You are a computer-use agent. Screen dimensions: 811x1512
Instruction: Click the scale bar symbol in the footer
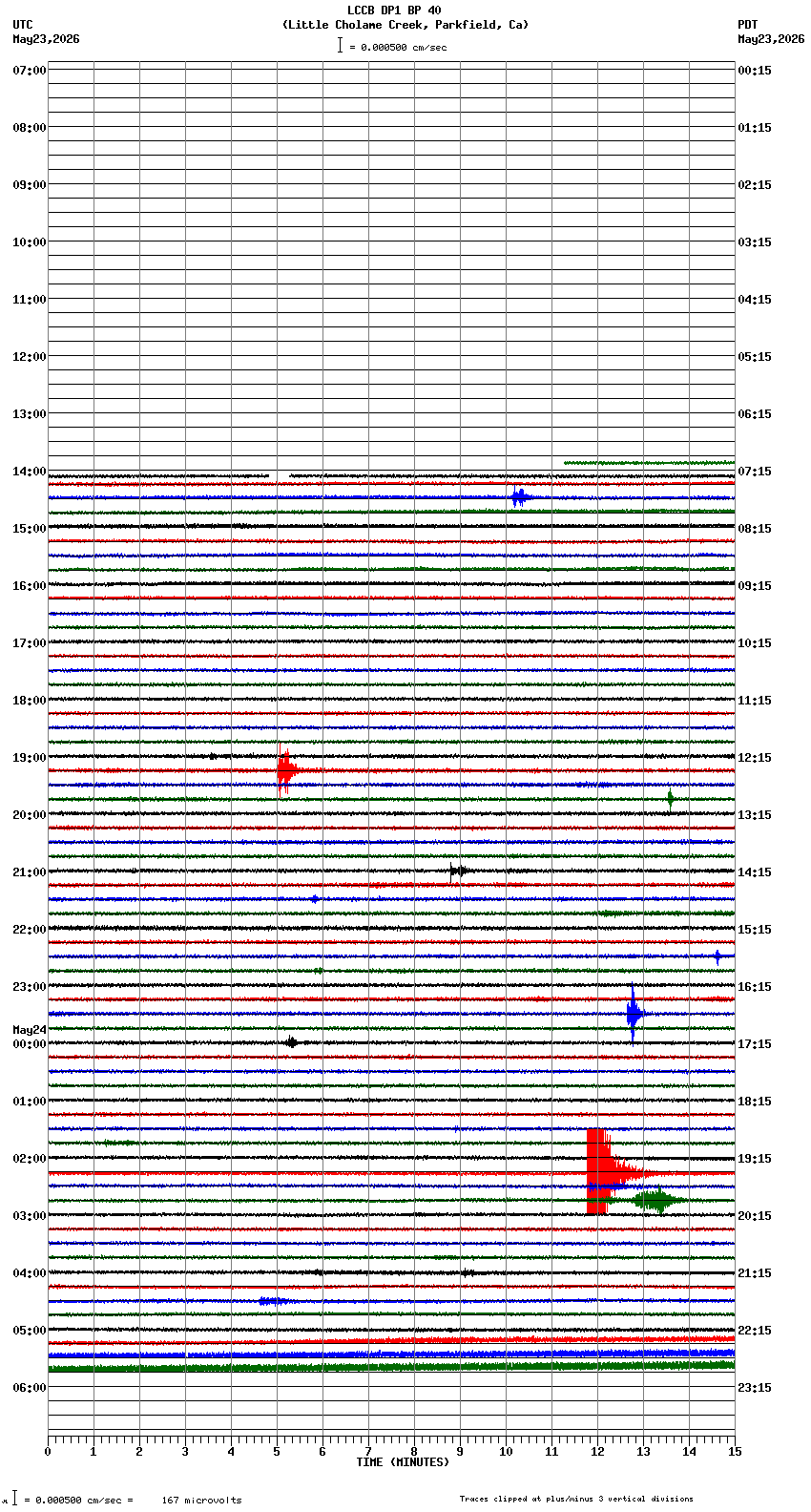point(14,1498)
